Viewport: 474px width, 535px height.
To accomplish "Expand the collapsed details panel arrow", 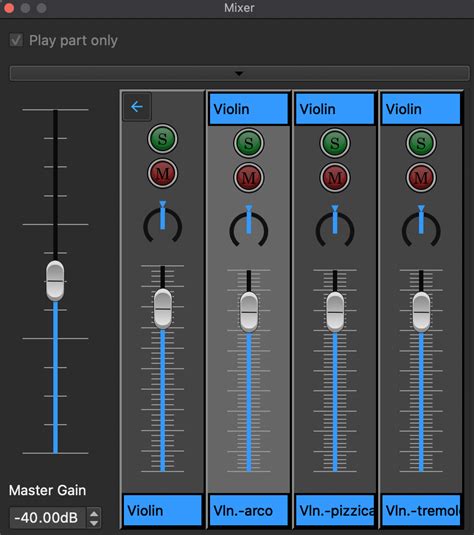I will (239, 73).
